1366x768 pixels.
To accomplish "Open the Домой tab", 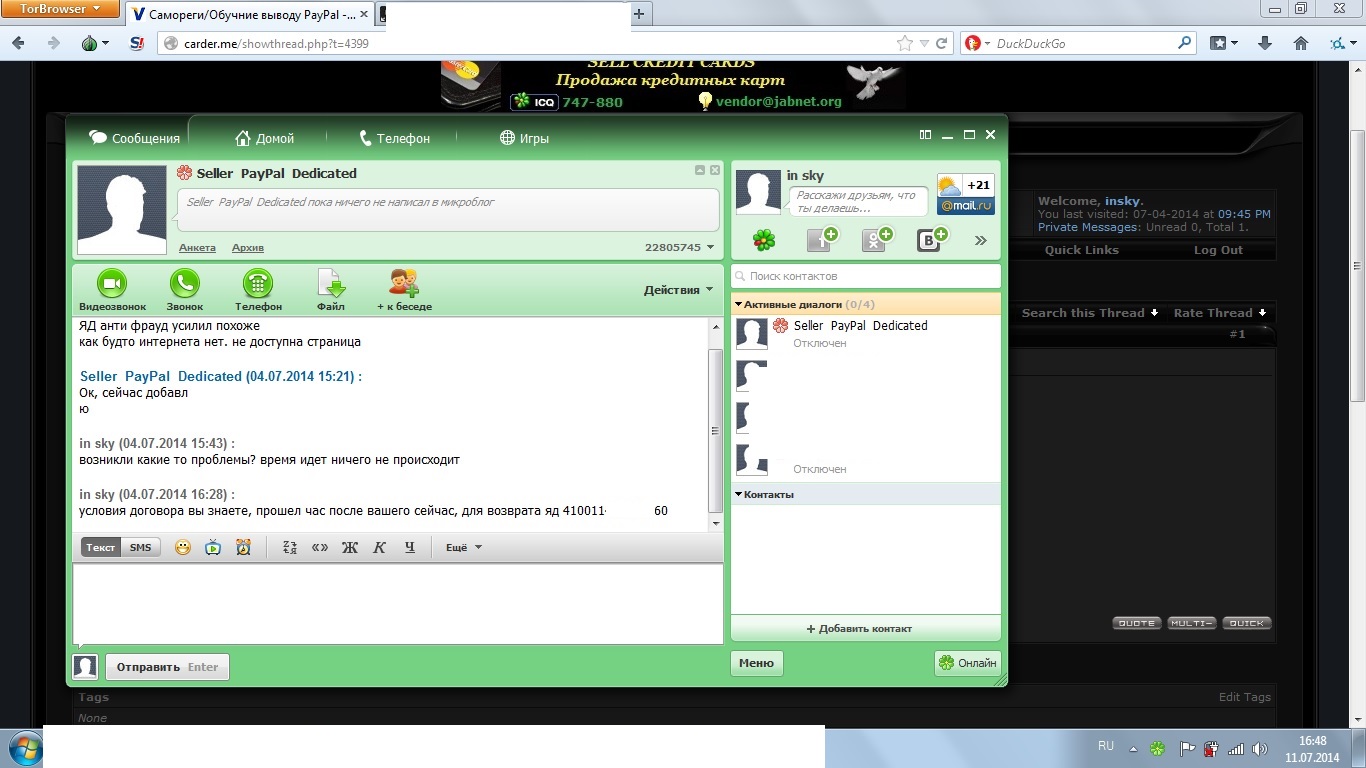I will (x=264, y=138).
